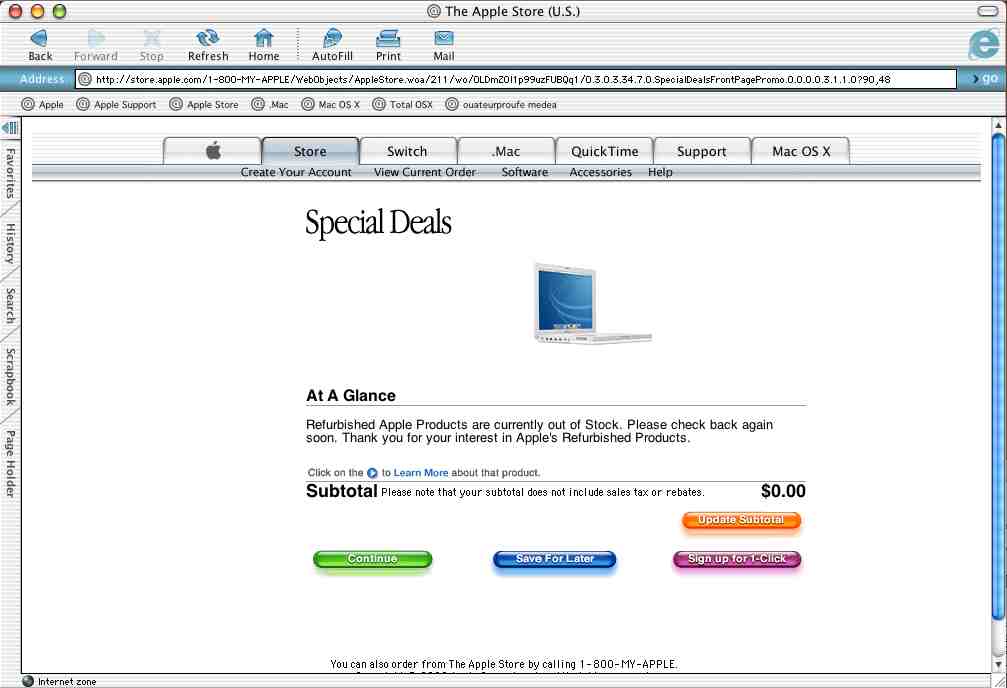
Task: Select the QuickTime navigation tab
Action: [604, 151]
